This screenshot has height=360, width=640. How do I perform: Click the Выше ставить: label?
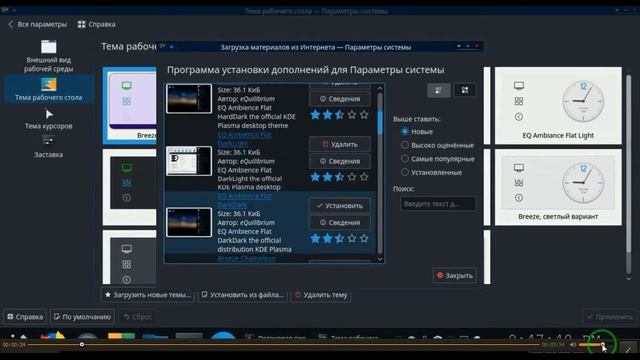click(x=416, y=119)
